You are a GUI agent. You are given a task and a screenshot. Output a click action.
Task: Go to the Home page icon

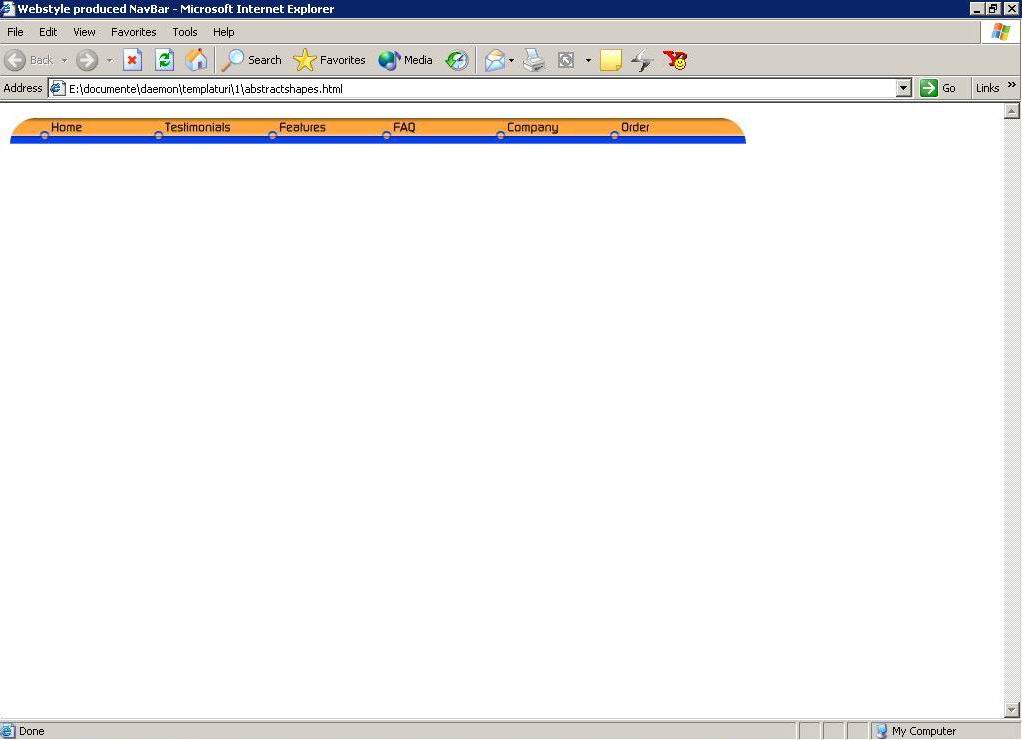197,60
